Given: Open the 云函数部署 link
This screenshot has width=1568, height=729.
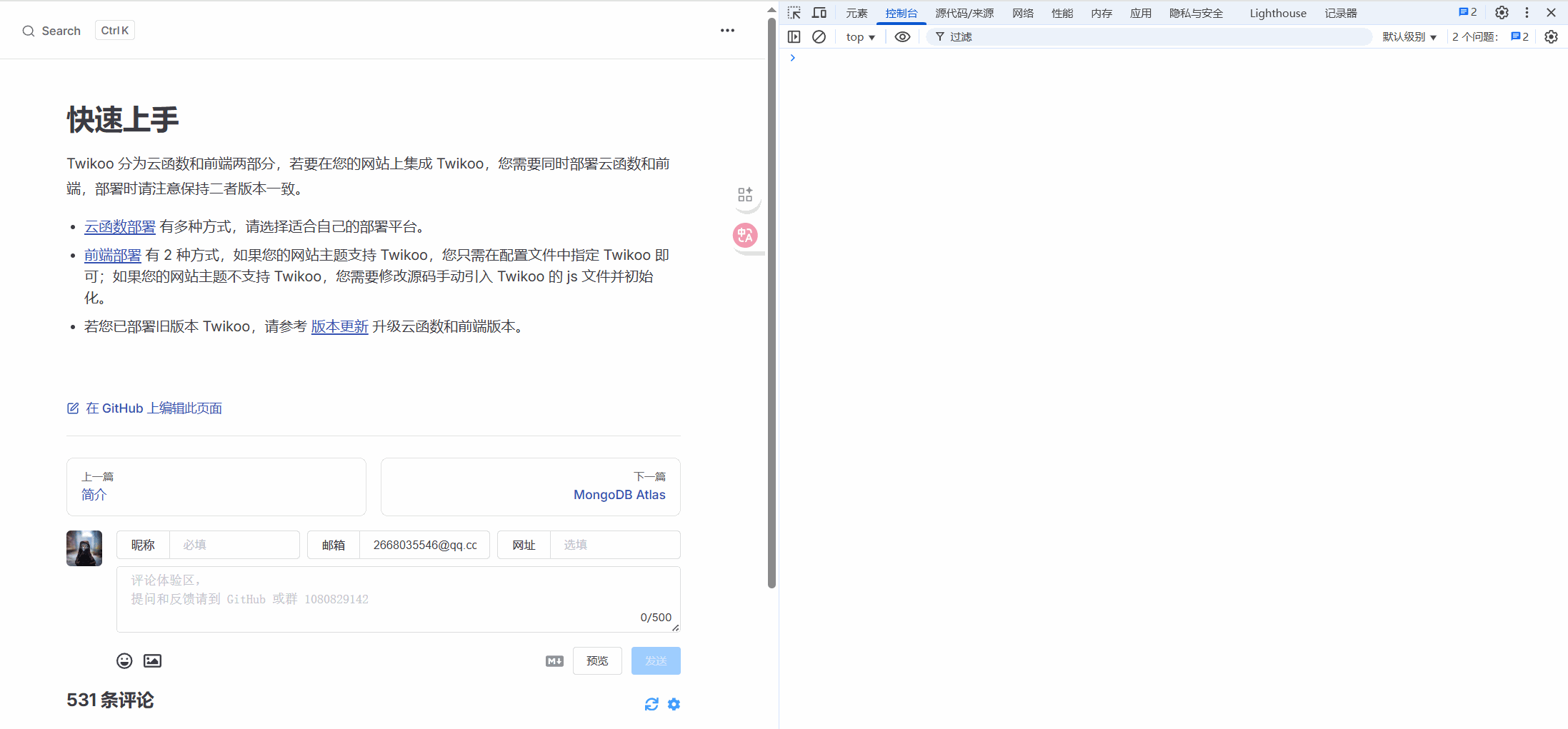Looking at the screenshot, I should [x=120, y=226].
